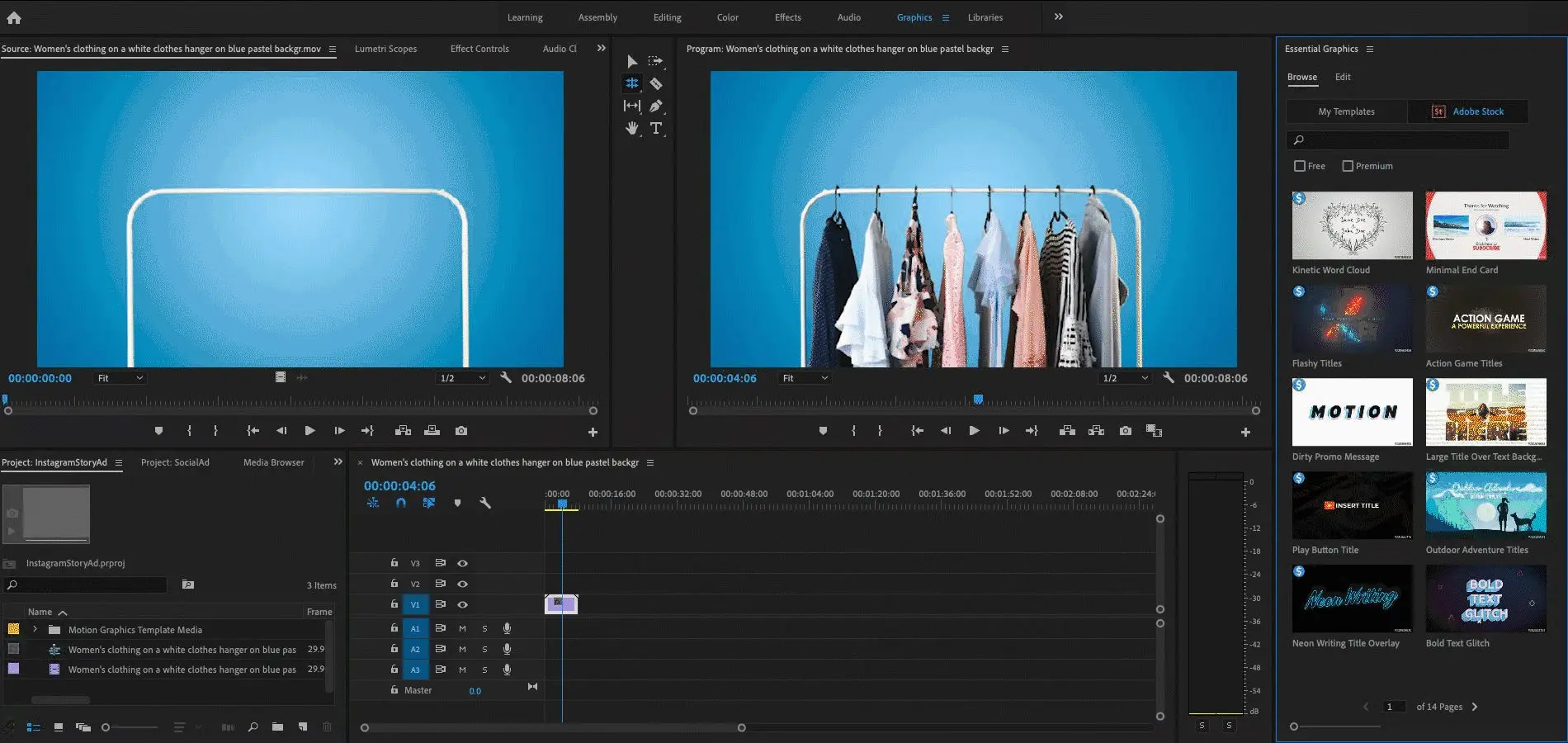
Task: Click the Lift icon under the Program monitor
Action: pos(1067,430)
